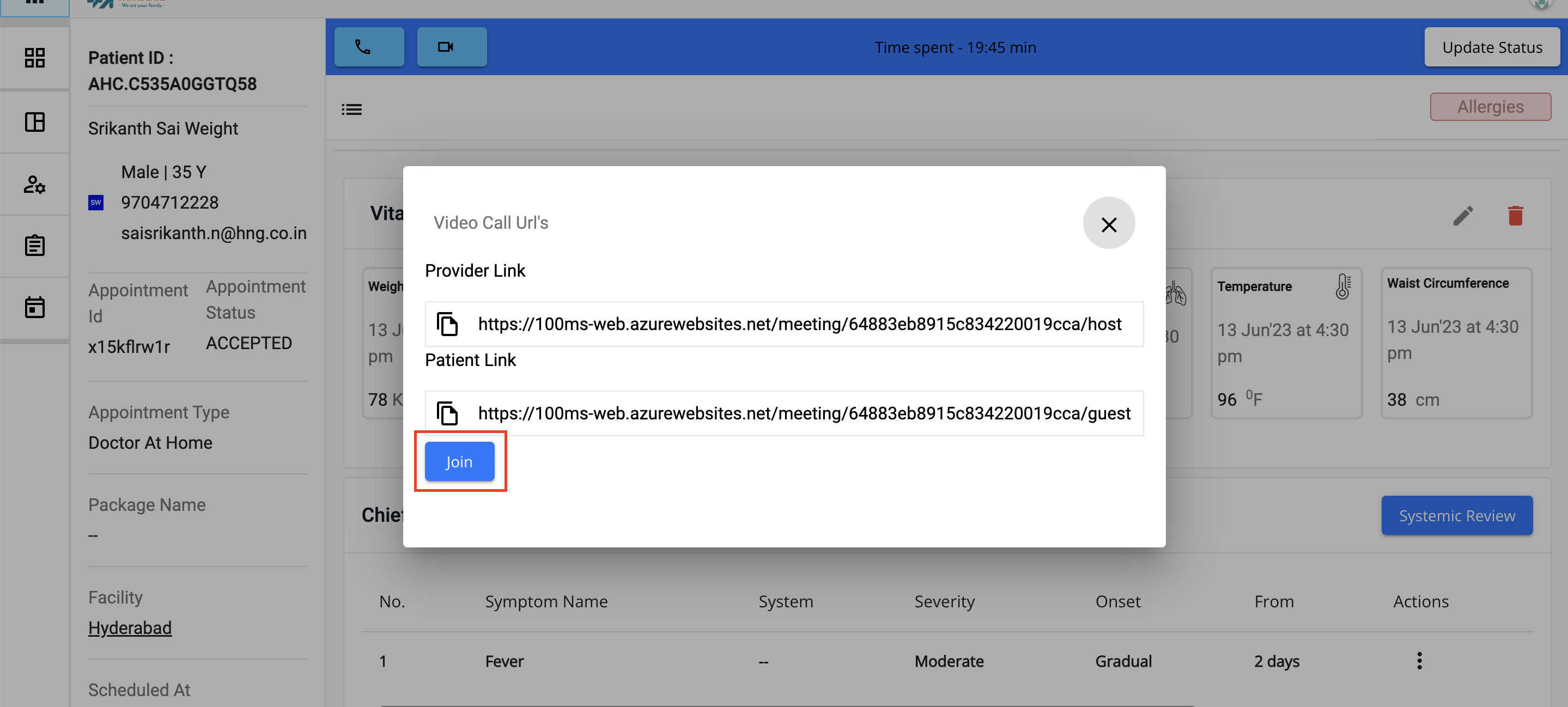Open the Allergies button

1490,106
